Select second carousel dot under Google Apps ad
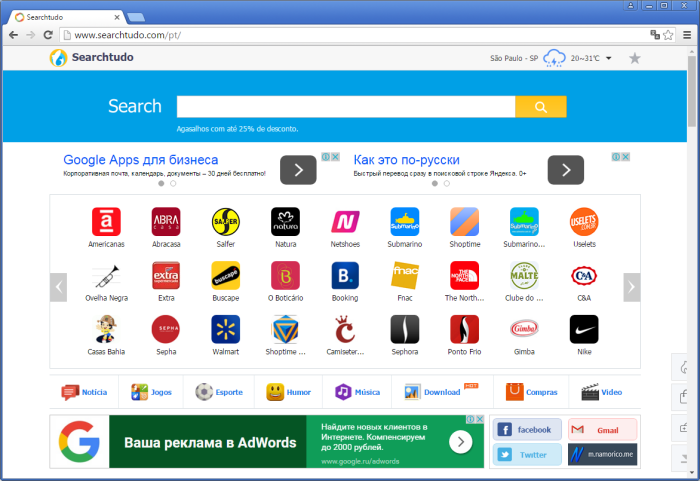This screenshot has width=700, height=481. tap(173, 184)
